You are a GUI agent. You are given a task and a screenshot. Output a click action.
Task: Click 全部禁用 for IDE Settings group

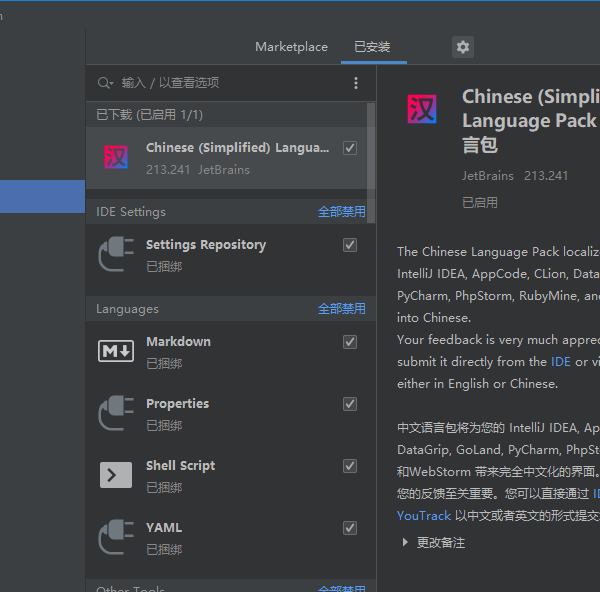tap(341, 212)
